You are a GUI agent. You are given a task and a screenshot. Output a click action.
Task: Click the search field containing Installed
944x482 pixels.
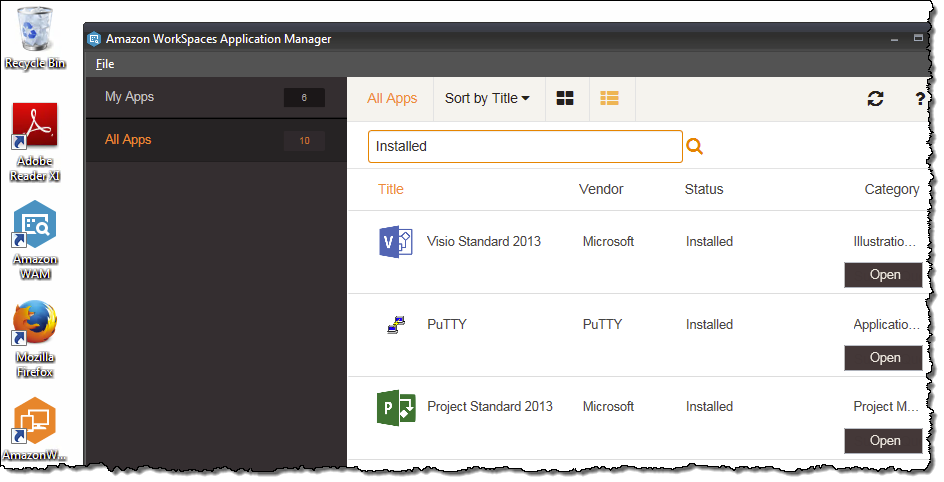(524, 147)
